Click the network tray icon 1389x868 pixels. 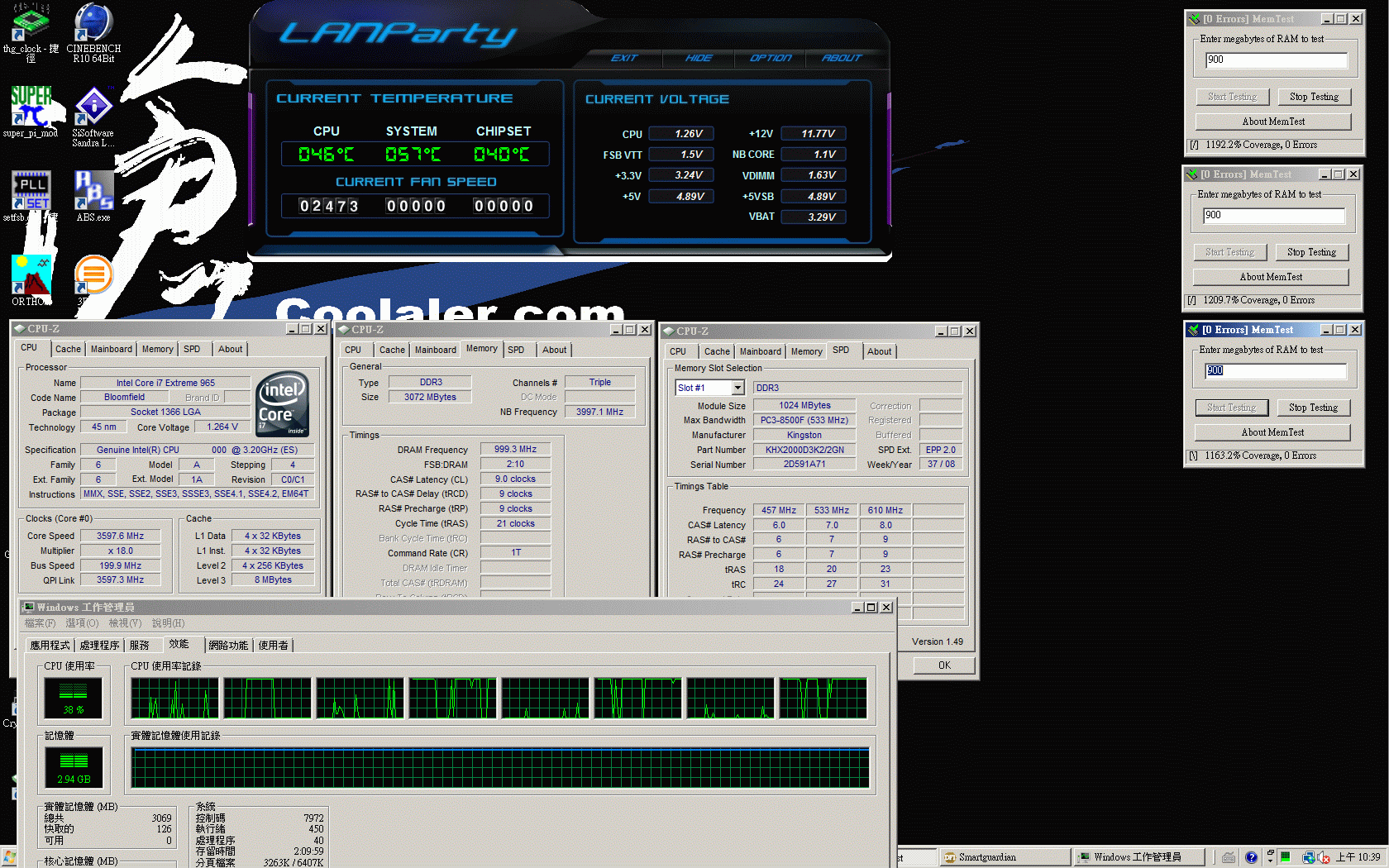click(x=1308, y=857)
